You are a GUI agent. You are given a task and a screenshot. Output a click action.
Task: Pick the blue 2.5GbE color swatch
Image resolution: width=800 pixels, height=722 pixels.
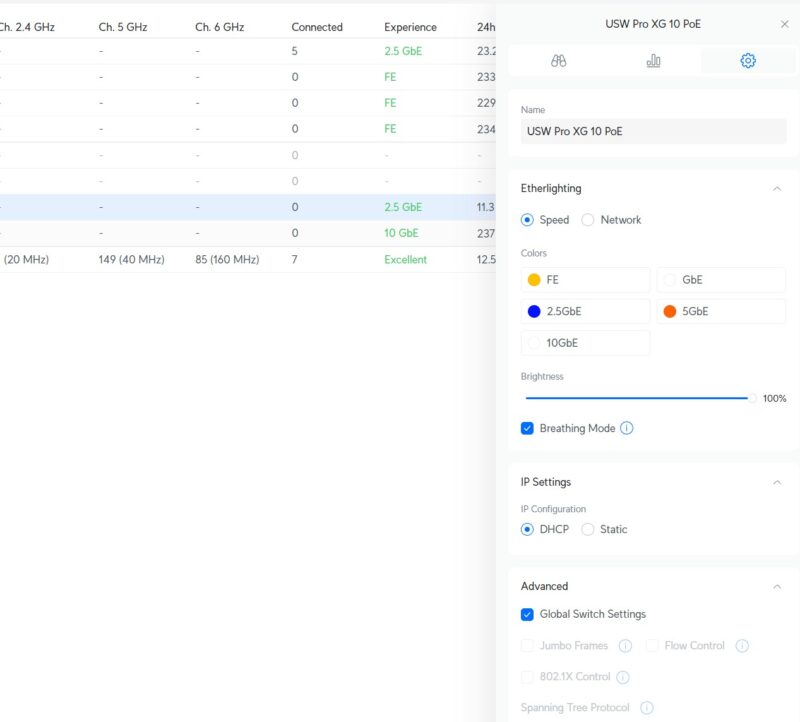pyautogui.click(x=534, y=311)
